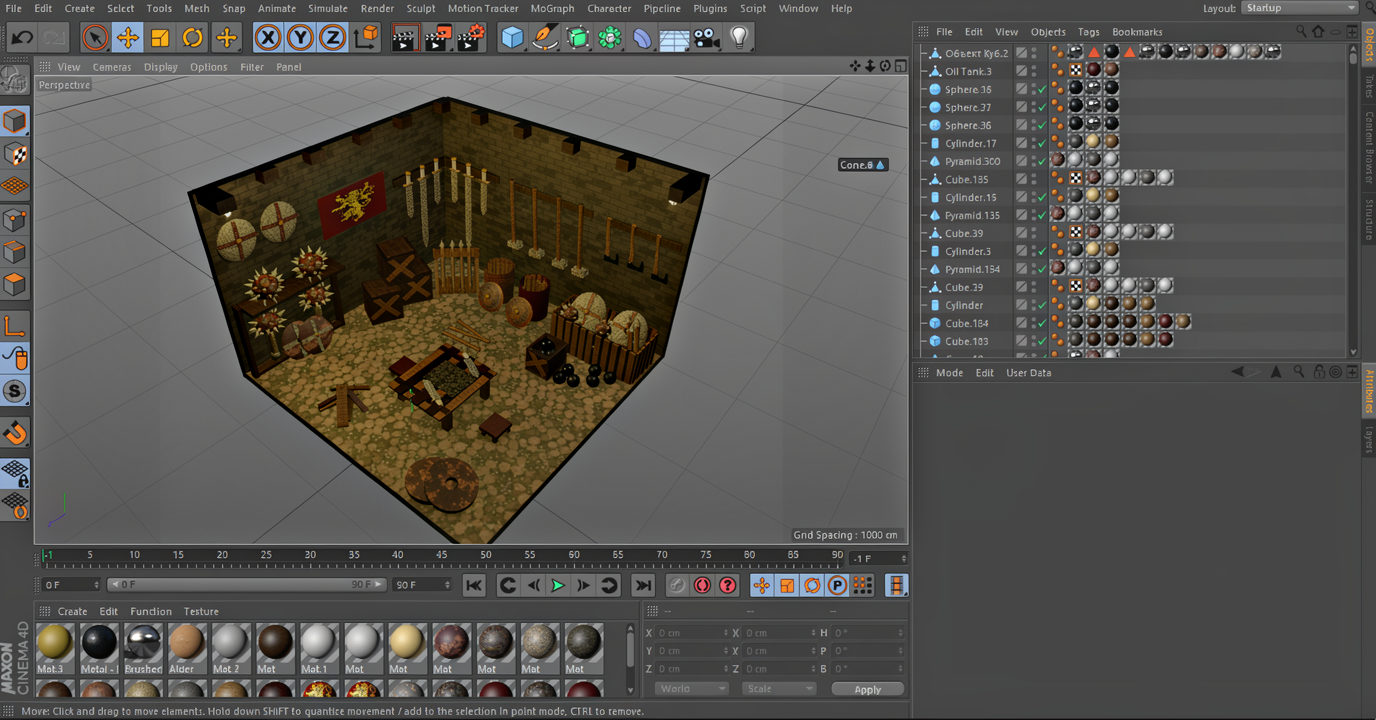Open the Character menu
Image resolution: width=1376 pixels, height=720 pixels.
609,8
